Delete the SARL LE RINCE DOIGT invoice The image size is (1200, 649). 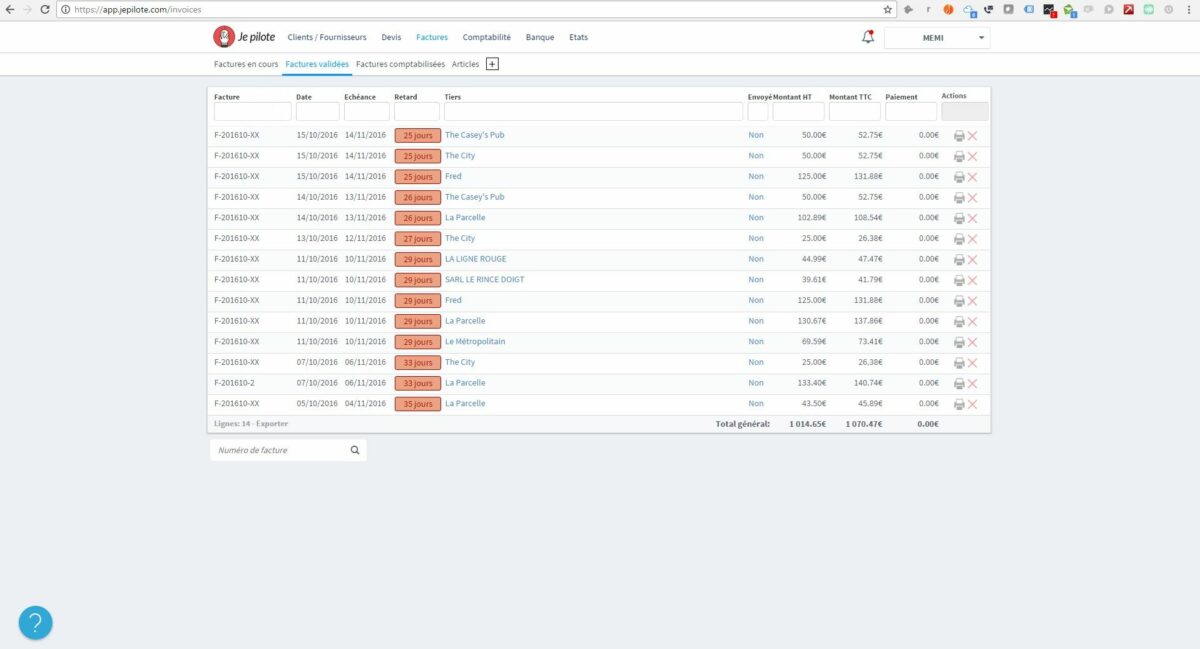(972, 280)
